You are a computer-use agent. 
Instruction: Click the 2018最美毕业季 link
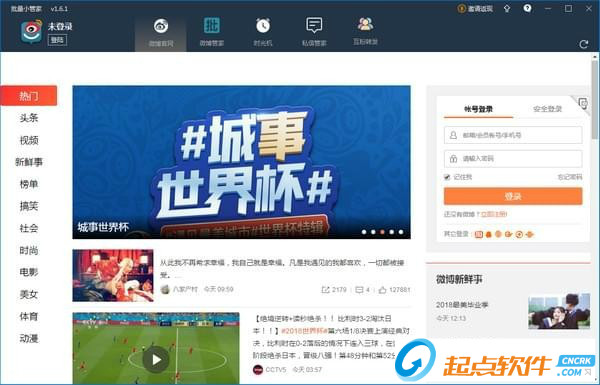click(x=462, y=305)
